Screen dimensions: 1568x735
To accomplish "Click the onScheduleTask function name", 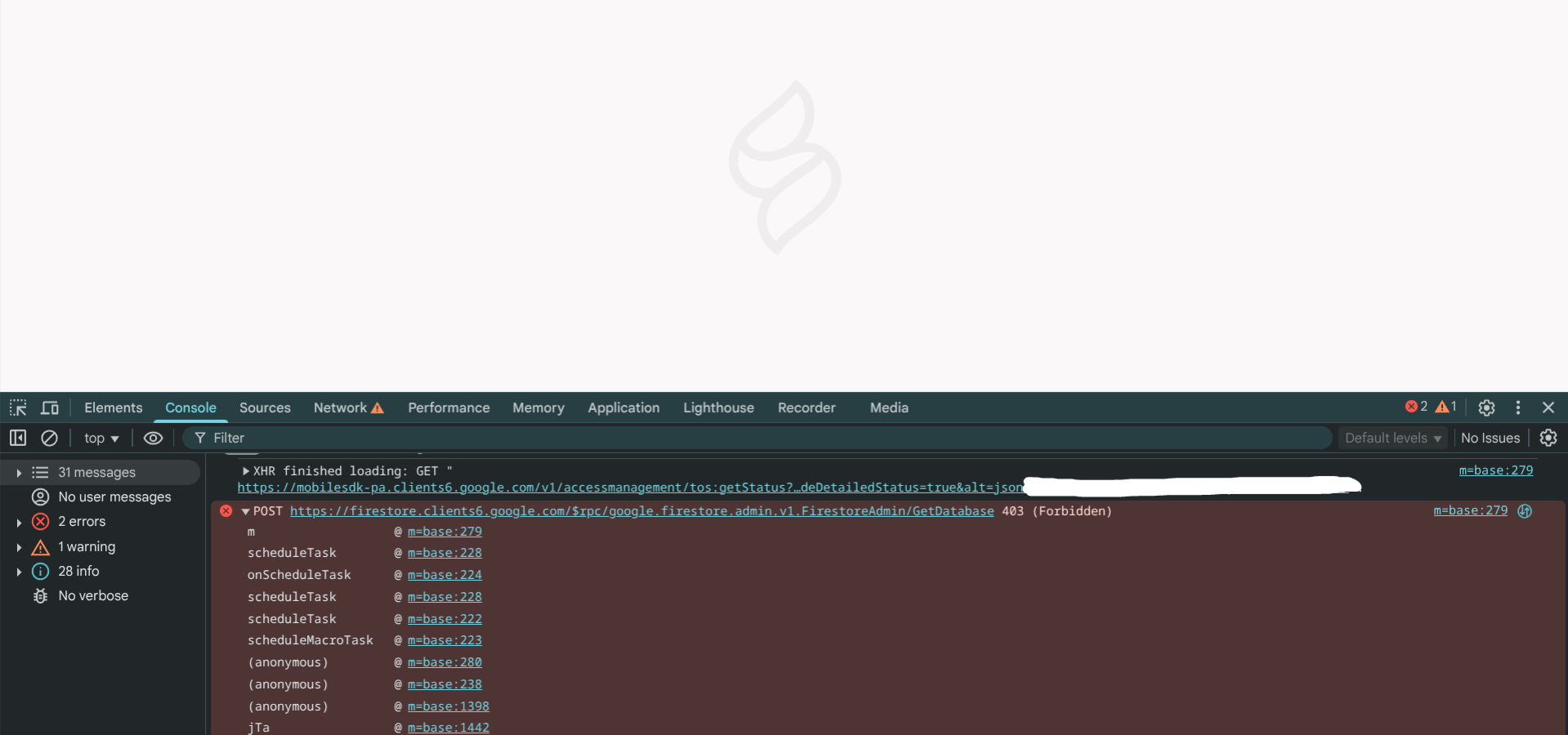I will 299,575.
